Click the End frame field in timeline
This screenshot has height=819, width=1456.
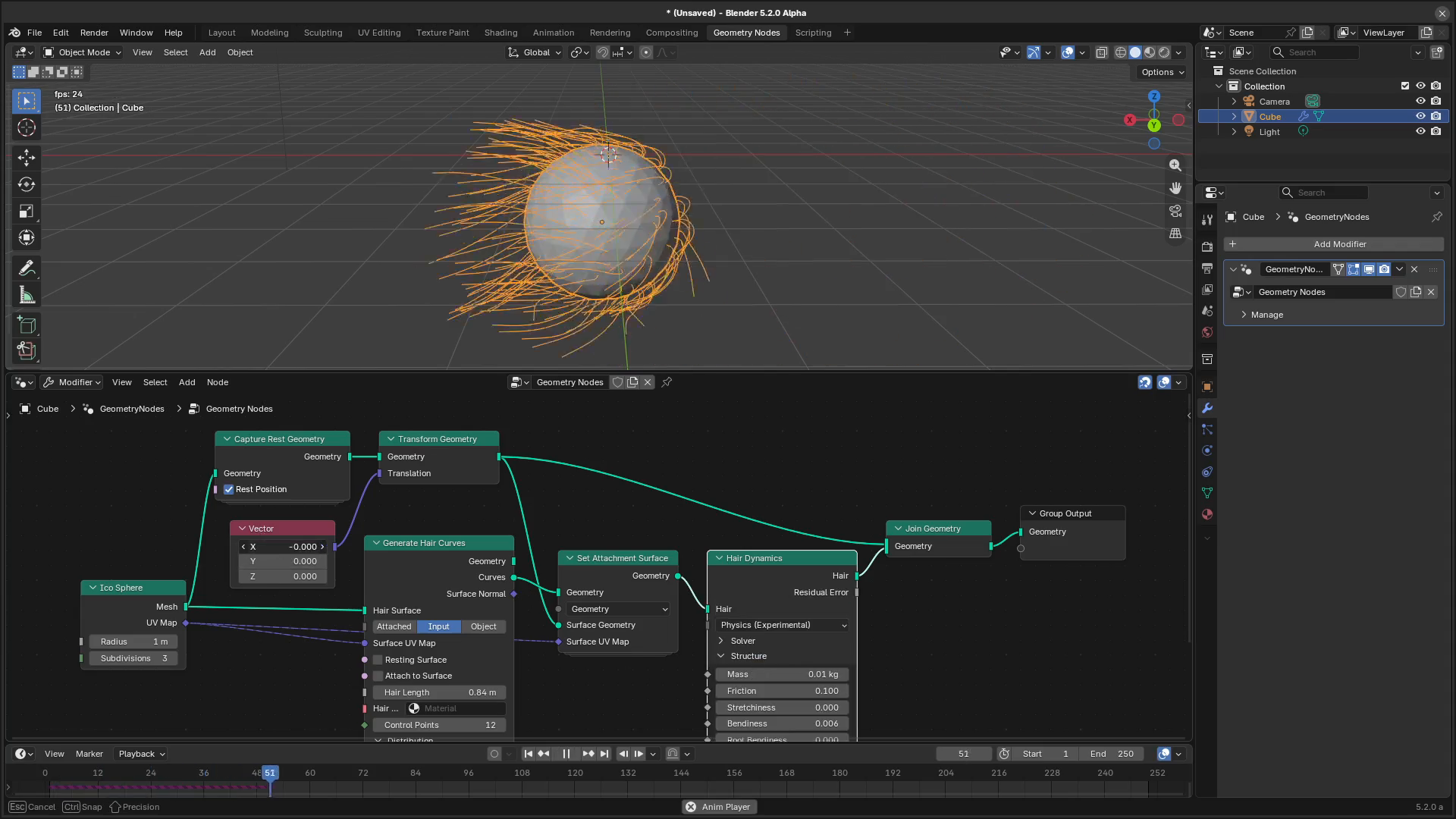click(1112, 754)
